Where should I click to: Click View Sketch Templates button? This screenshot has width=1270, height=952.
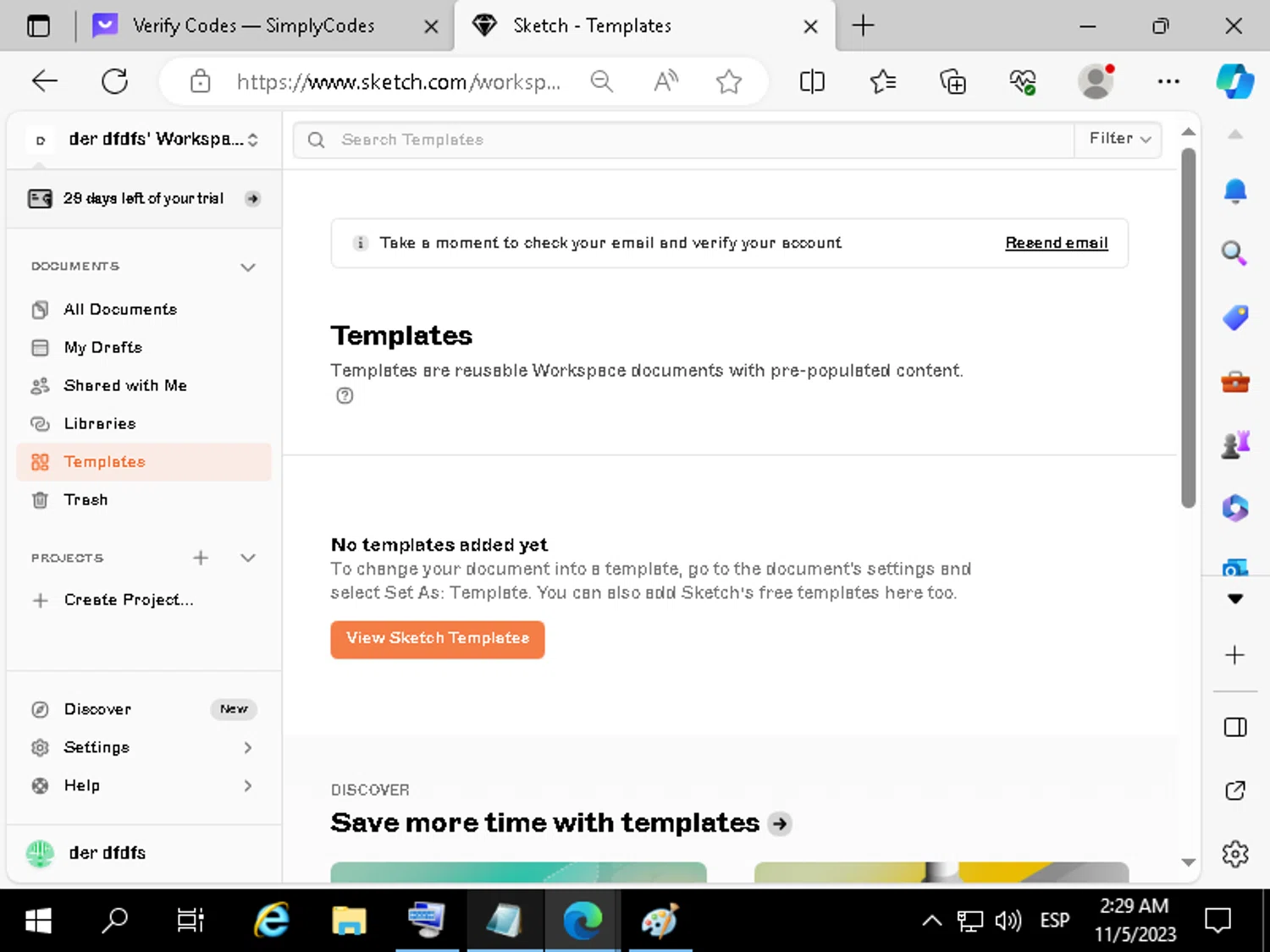pos(438,639)
